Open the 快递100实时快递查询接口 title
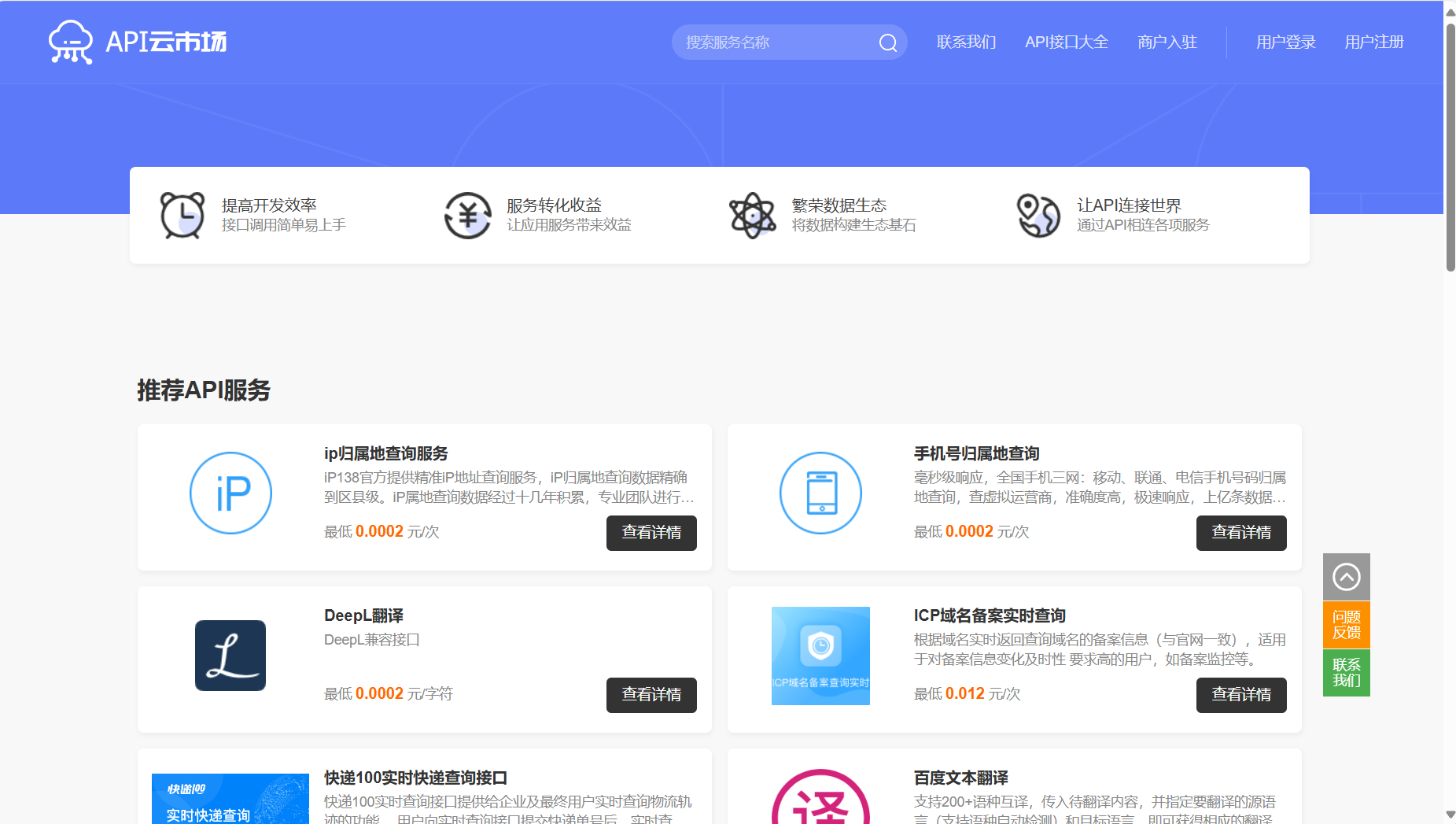 click(x=416, y=778)
